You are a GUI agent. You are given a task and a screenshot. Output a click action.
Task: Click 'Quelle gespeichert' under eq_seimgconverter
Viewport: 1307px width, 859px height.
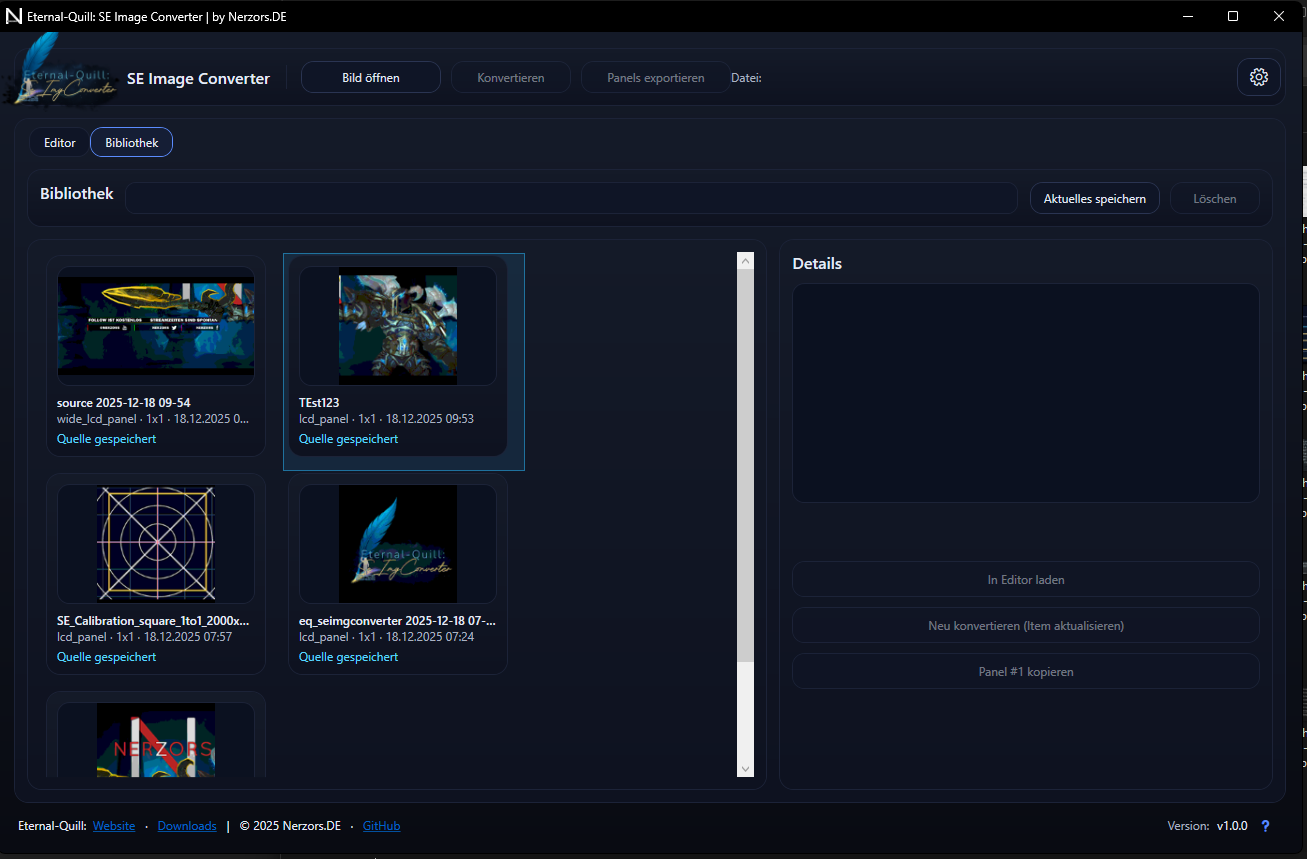click(348, 657)
